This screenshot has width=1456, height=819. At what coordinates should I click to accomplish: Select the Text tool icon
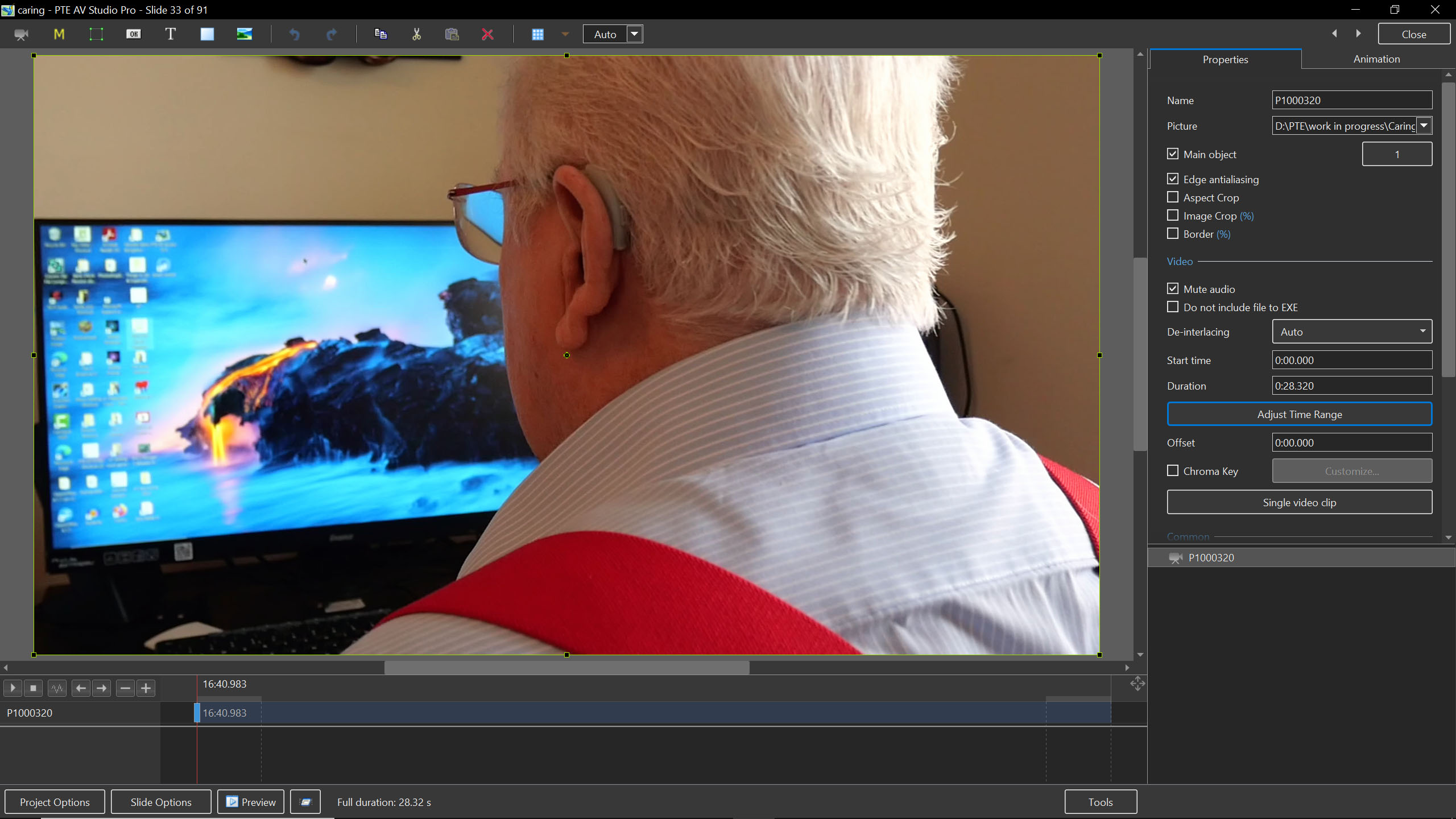170,34
